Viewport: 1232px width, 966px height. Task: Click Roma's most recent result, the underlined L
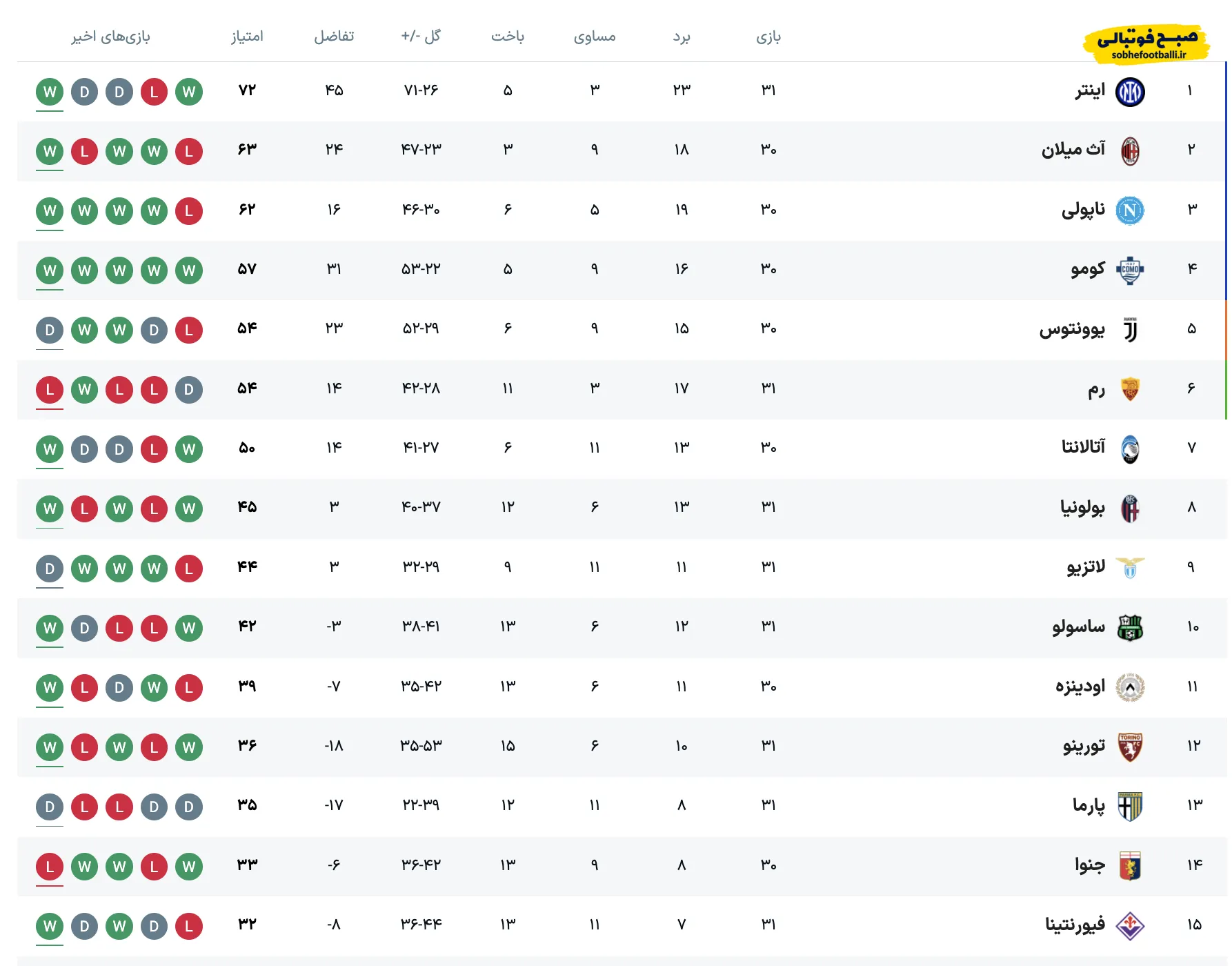50,390
